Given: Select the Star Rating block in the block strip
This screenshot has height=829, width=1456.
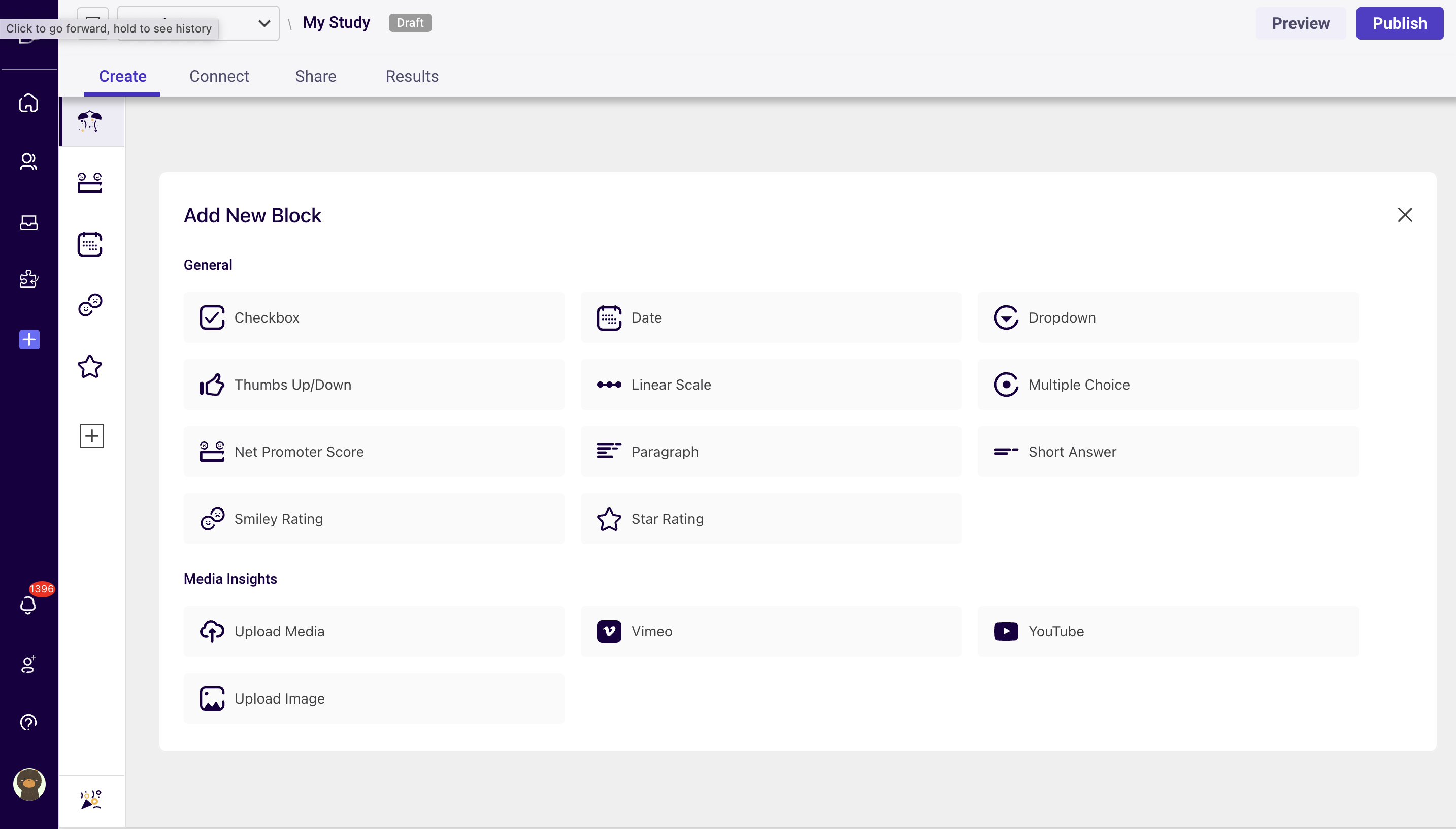Looking at the screenshot, I should pos(90,366).
